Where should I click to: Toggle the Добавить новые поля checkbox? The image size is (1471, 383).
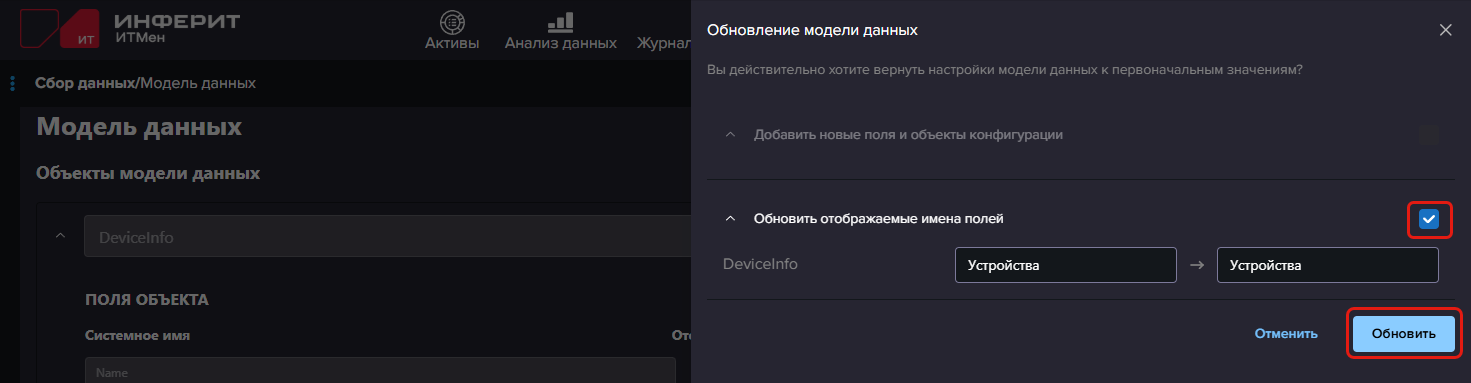click(1429, 134)
